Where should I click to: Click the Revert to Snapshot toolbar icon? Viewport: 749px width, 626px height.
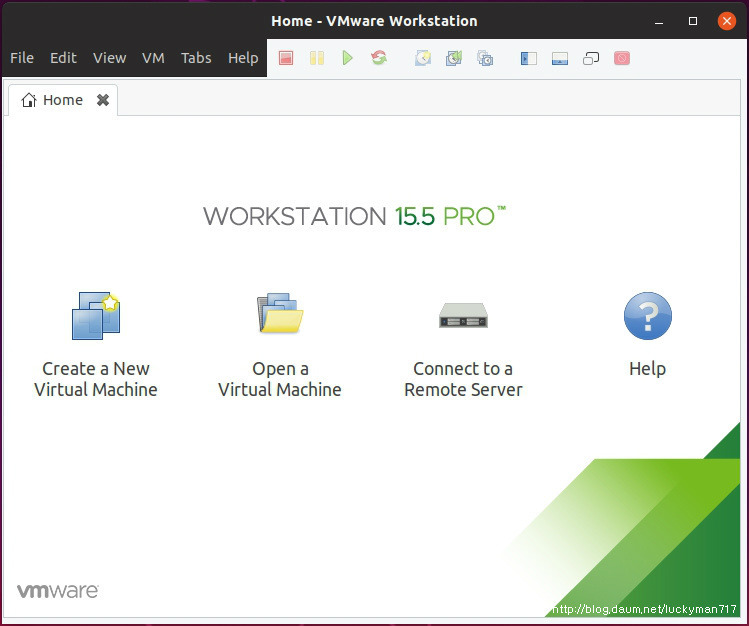click(454, 58)
